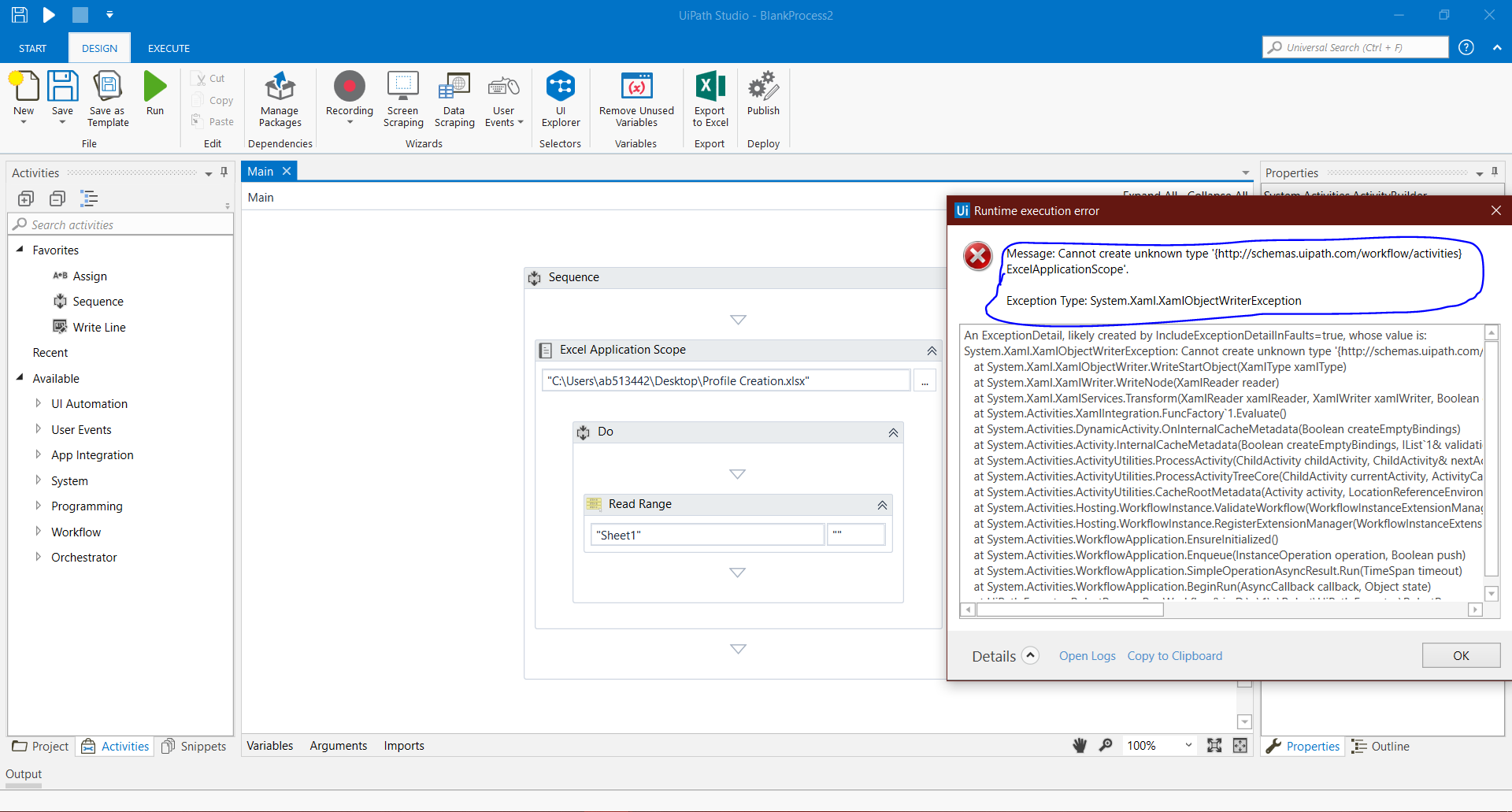Pin the Properties panel
The height and width of the screenshot is (812, 1512).
1495,172
